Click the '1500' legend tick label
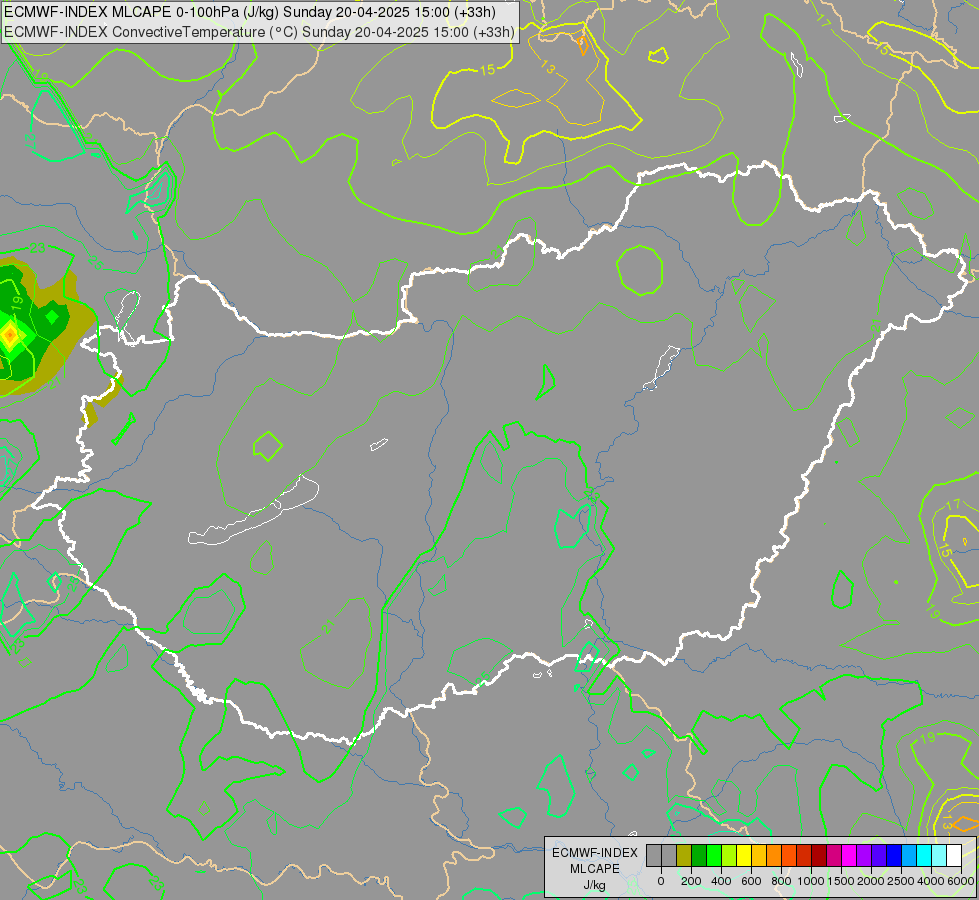979x900 pixels. [x=841, y=881]
